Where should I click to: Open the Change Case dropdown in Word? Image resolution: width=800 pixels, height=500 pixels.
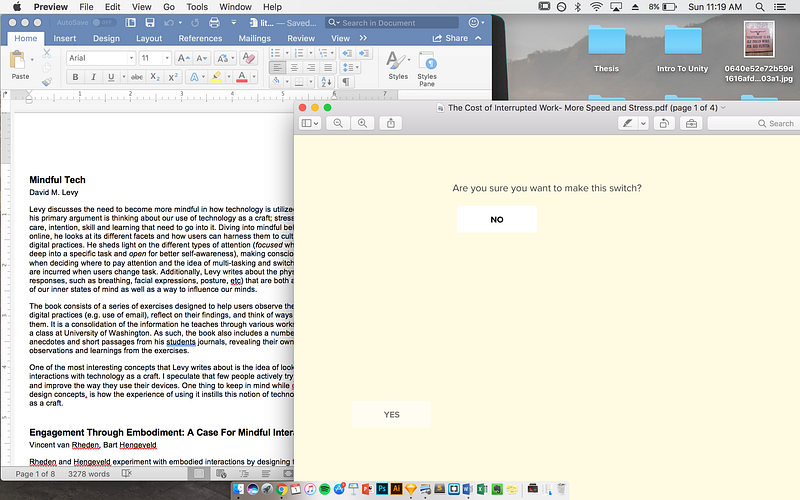click(x=224, y=58)
